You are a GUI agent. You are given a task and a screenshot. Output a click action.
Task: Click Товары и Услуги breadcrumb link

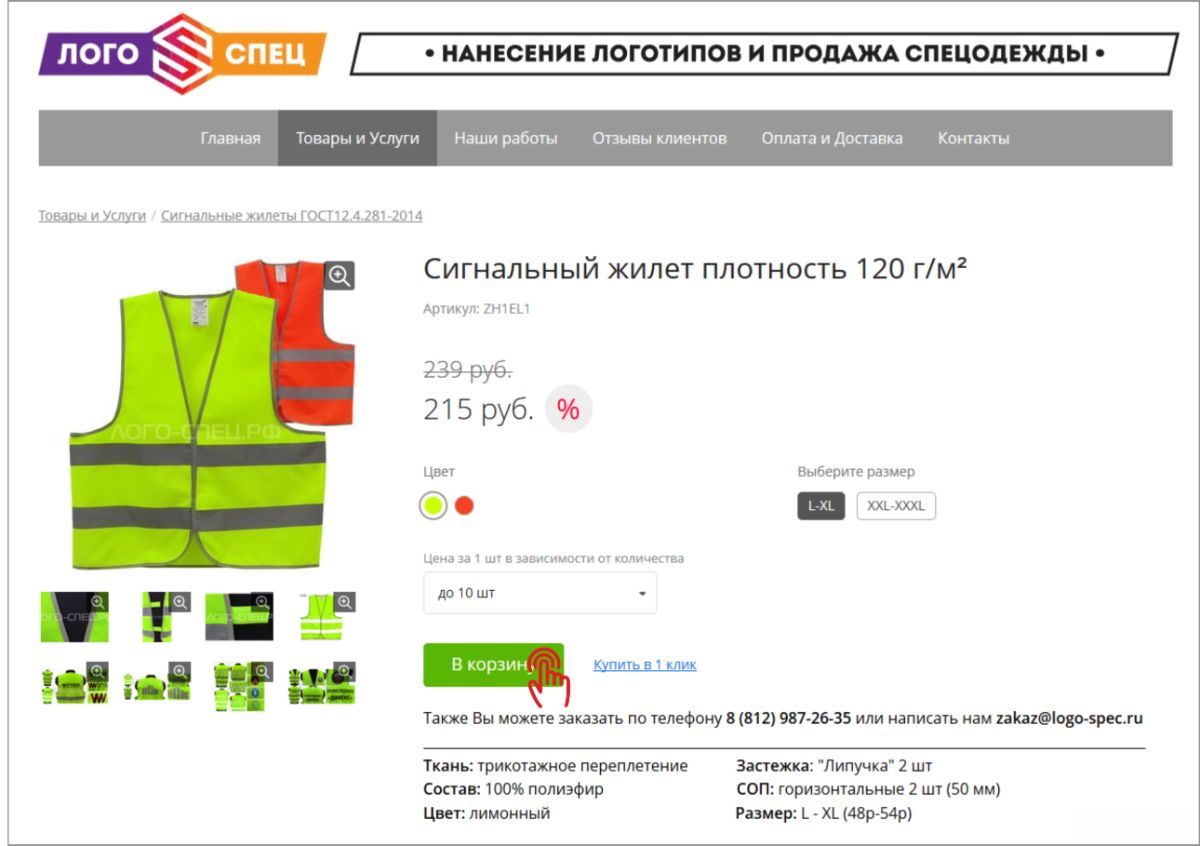(x=92, y=215)
